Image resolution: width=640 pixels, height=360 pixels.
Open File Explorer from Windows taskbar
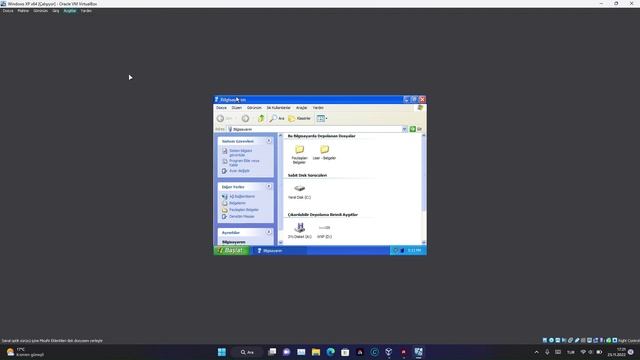316,352
